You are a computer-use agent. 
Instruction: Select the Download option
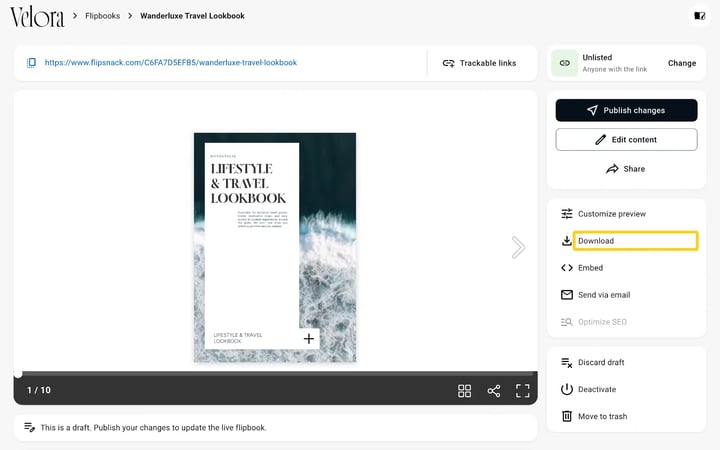tap(636, 241)
